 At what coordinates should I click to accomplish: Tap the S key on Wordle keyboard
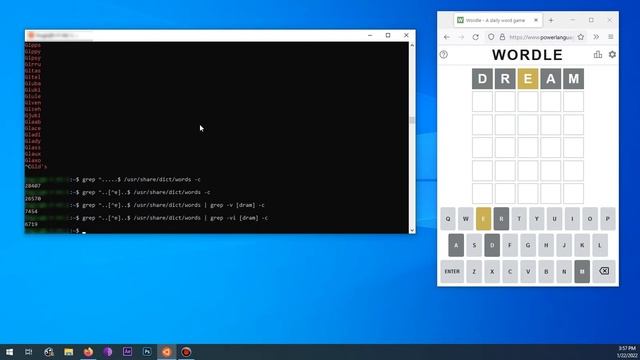(x=474, y=245)
